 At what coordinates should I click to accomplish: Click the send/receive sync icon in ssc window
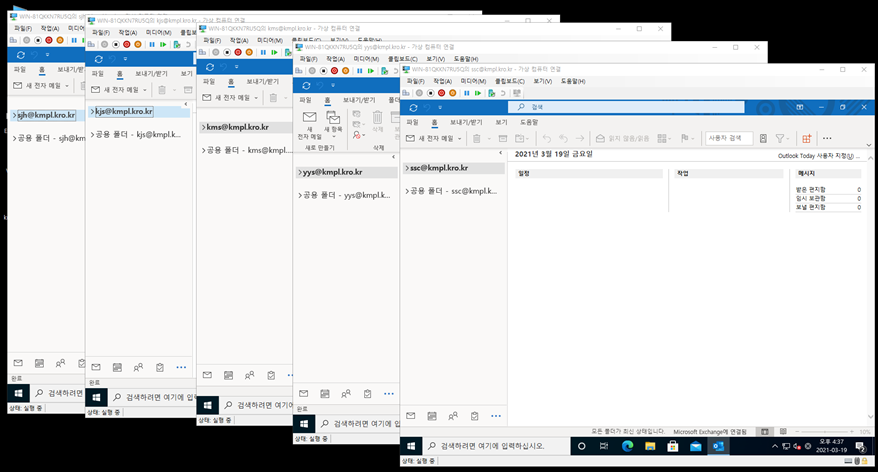pos(413,108)
